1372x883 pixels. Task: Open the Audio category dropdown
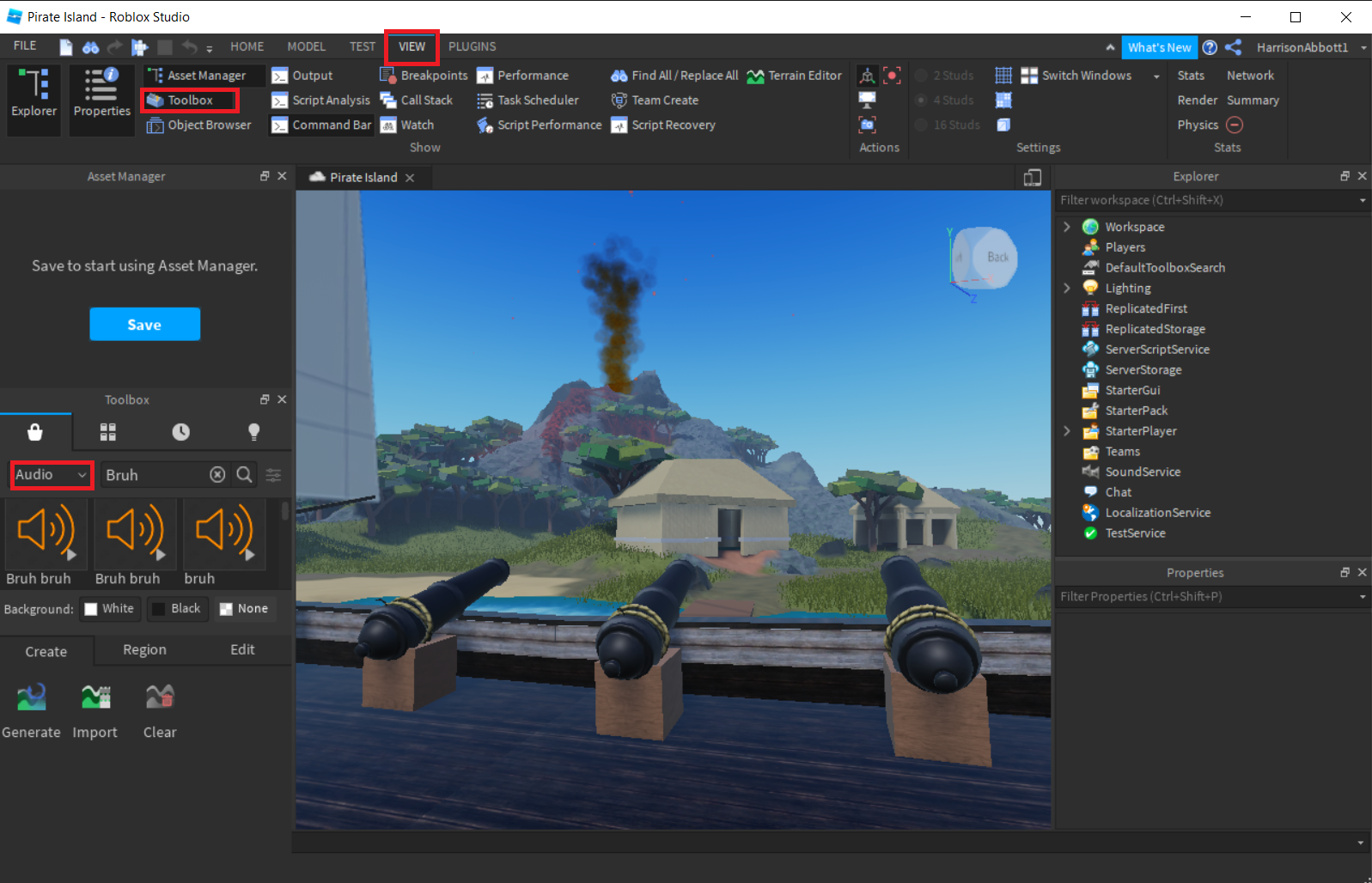tap(52, 475)
